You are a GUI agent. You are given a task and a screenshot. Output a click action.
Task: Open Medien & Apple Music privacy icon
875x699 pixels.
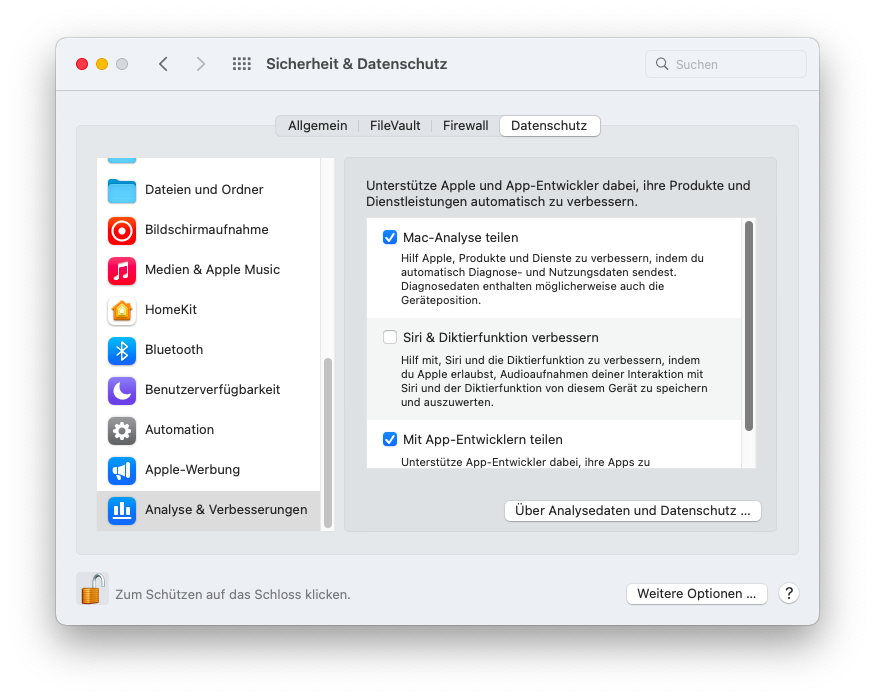[122, 270]
